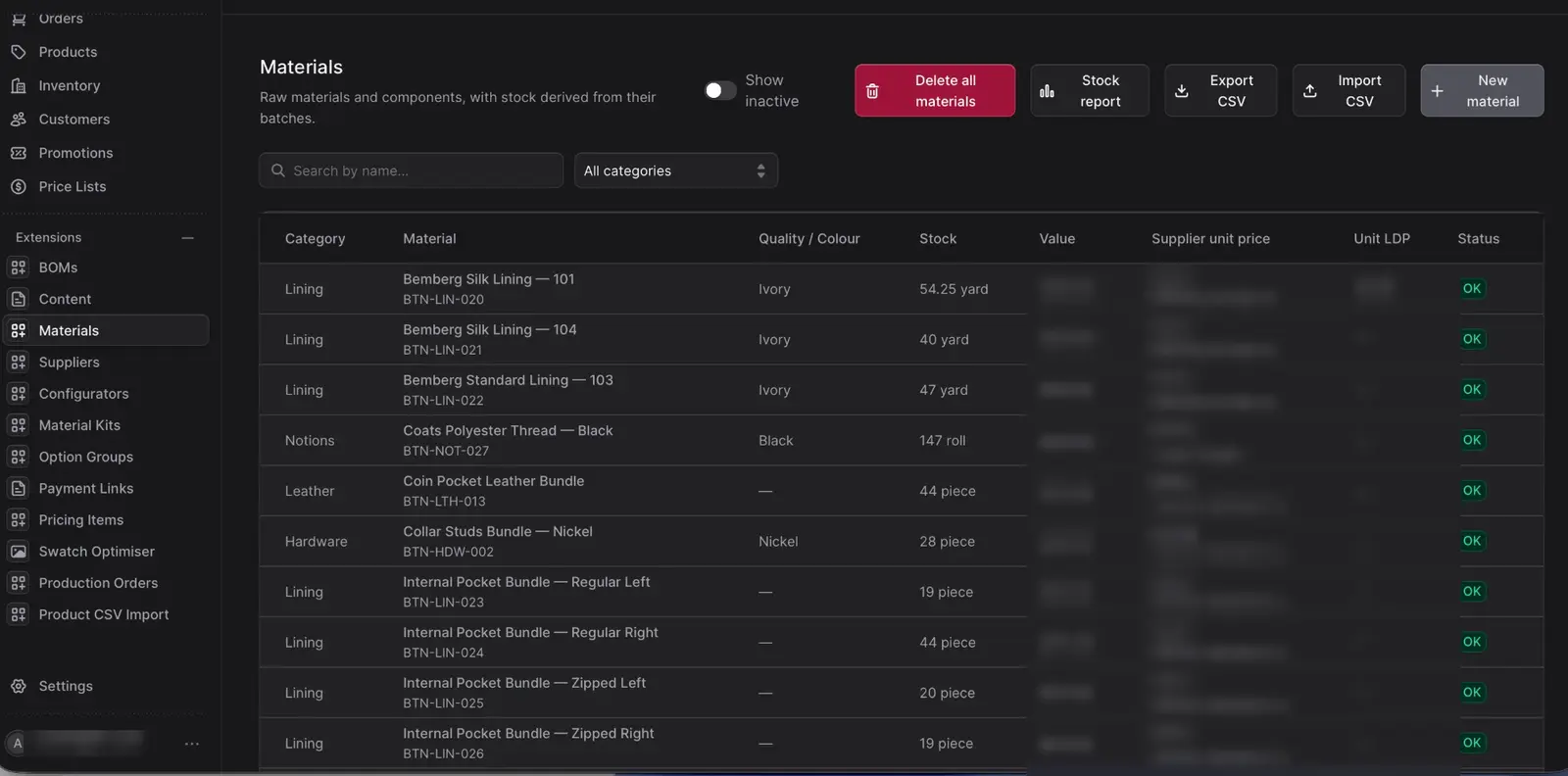1568x776 pixels.
Task: Click the Export CSV button
Action: (x=1221, y=90)
